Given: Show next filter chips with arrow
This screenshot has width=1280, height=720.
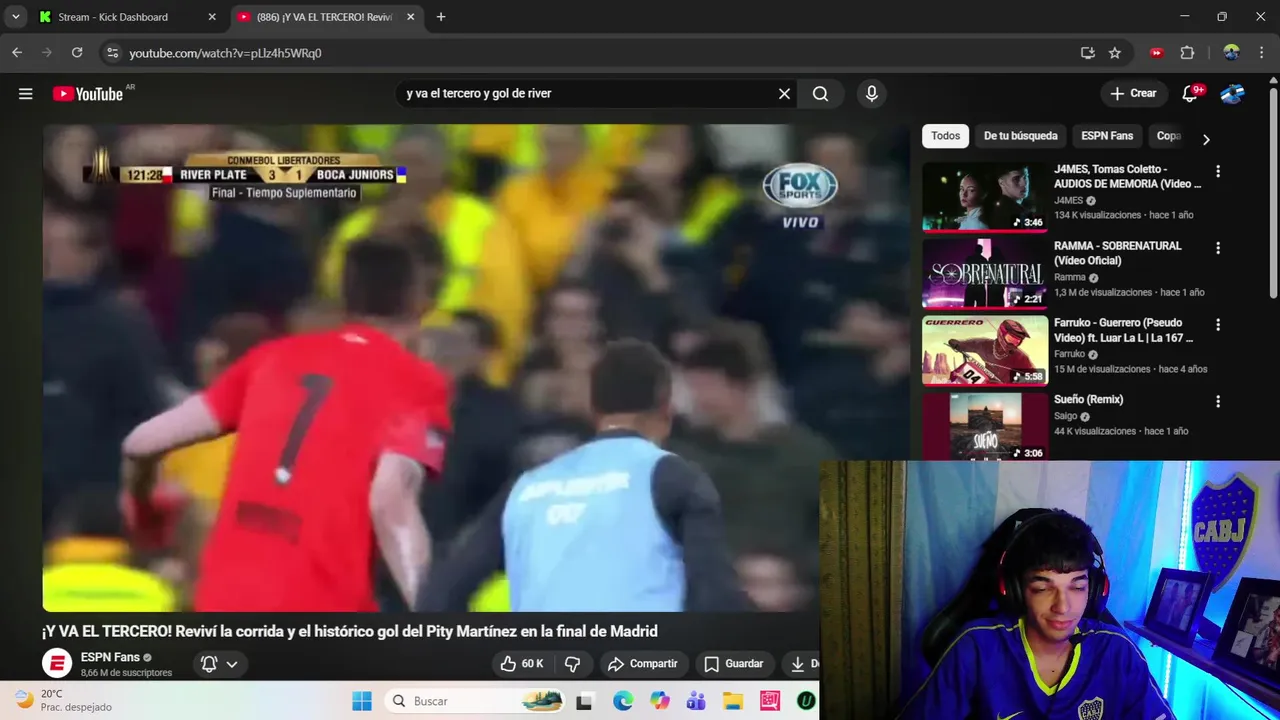Looking at the screenshot, I should 1206,139.
